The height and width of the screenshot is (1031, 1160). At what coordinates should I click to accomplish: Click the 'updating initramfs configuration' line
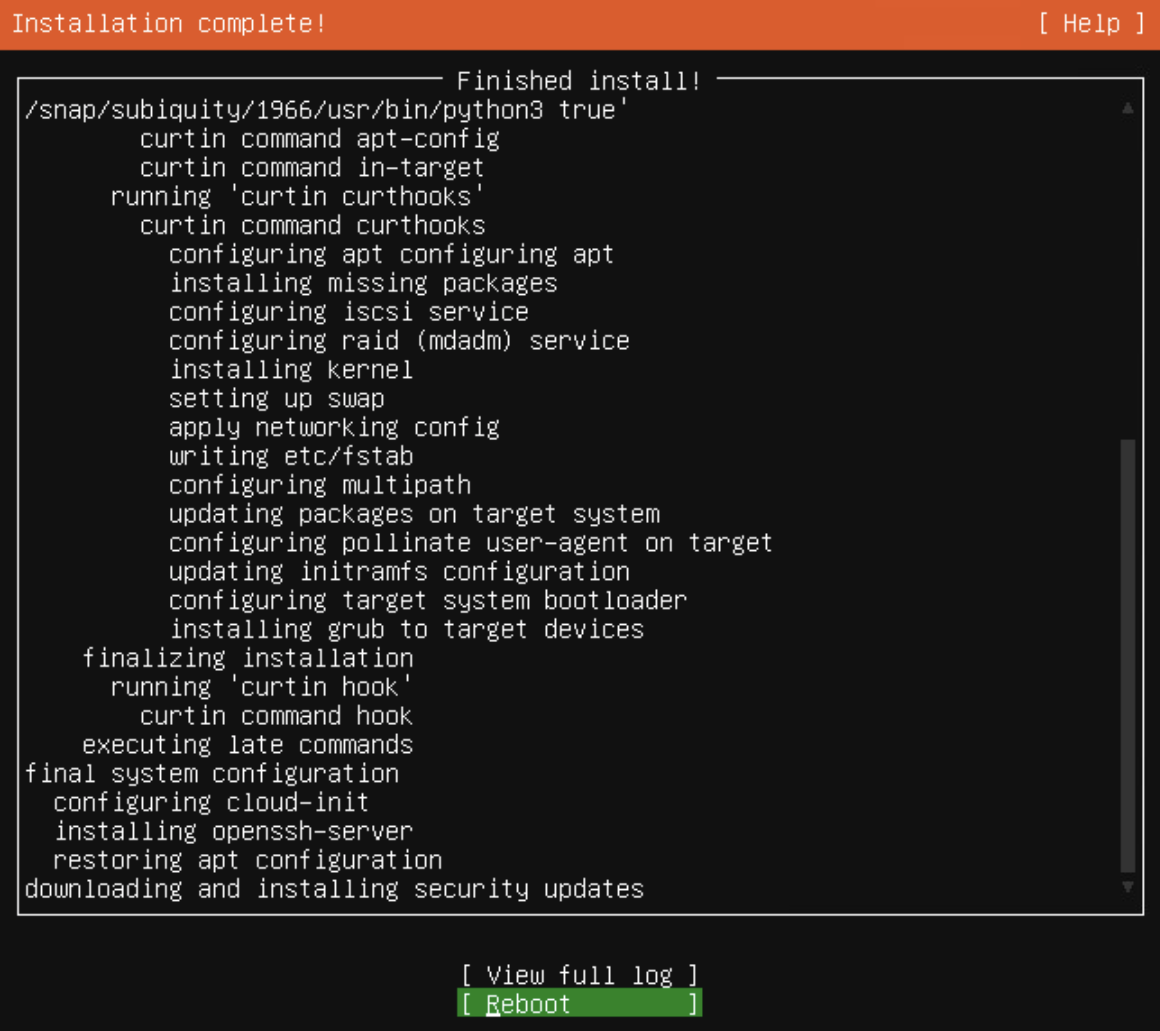coord(399,571)
